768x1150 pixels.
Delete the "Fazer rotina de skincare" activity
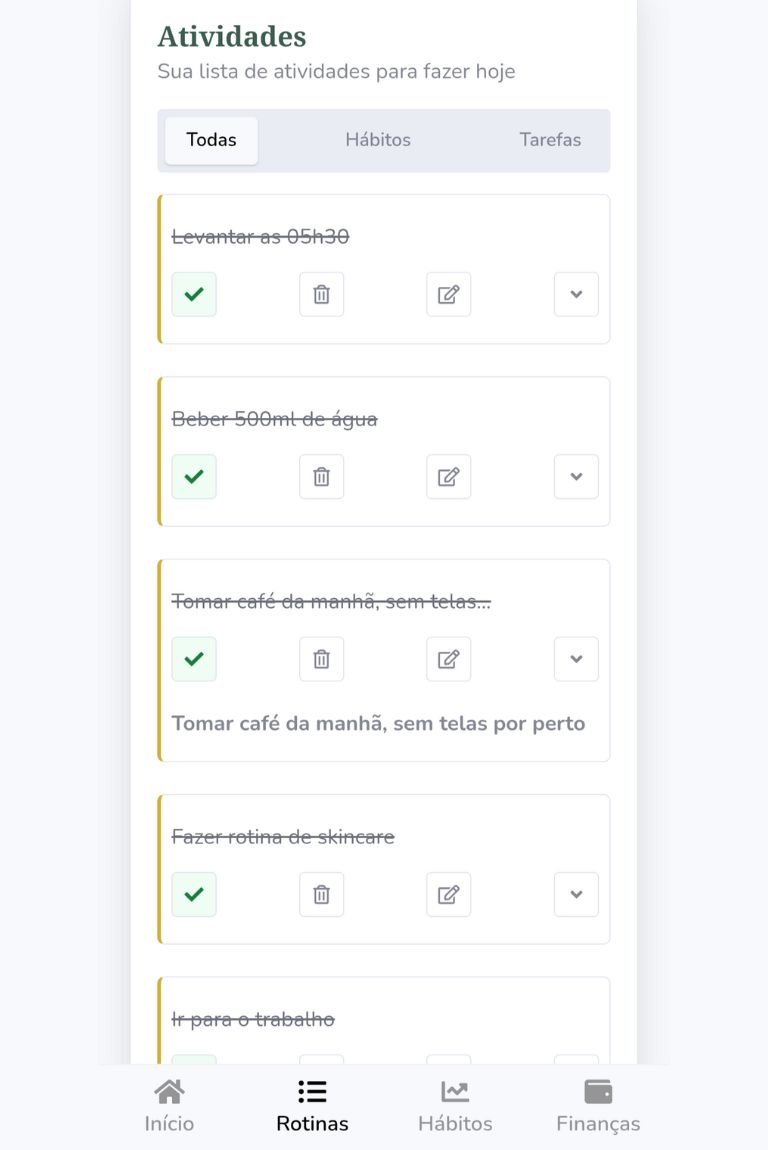[x=320, y=894]
